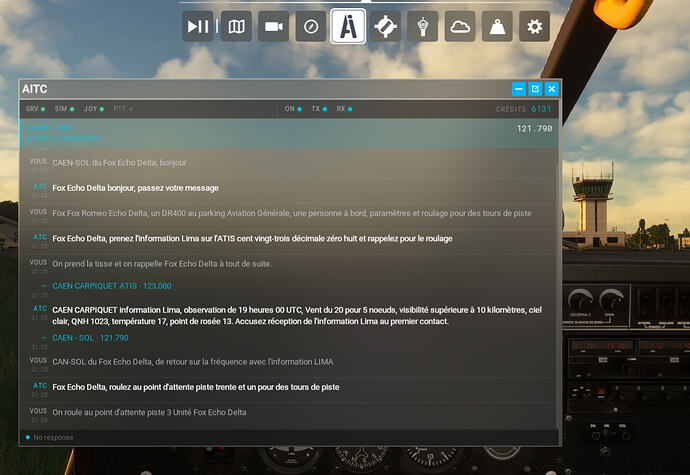Open the ATC control tower icon

pos(422,27)
